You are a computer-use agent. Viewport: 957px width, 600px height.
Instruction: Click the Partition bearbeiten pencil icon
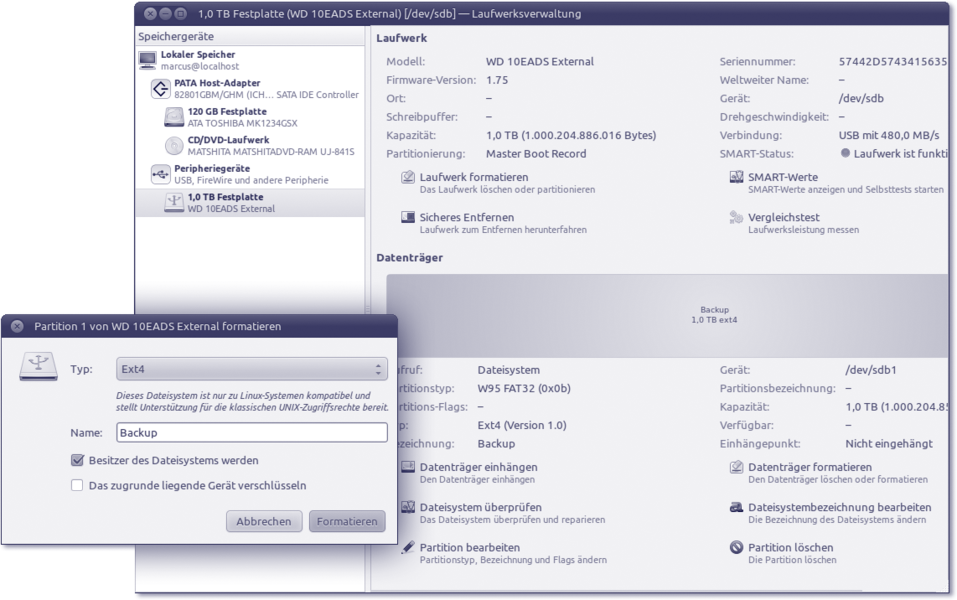pos(408,548)
